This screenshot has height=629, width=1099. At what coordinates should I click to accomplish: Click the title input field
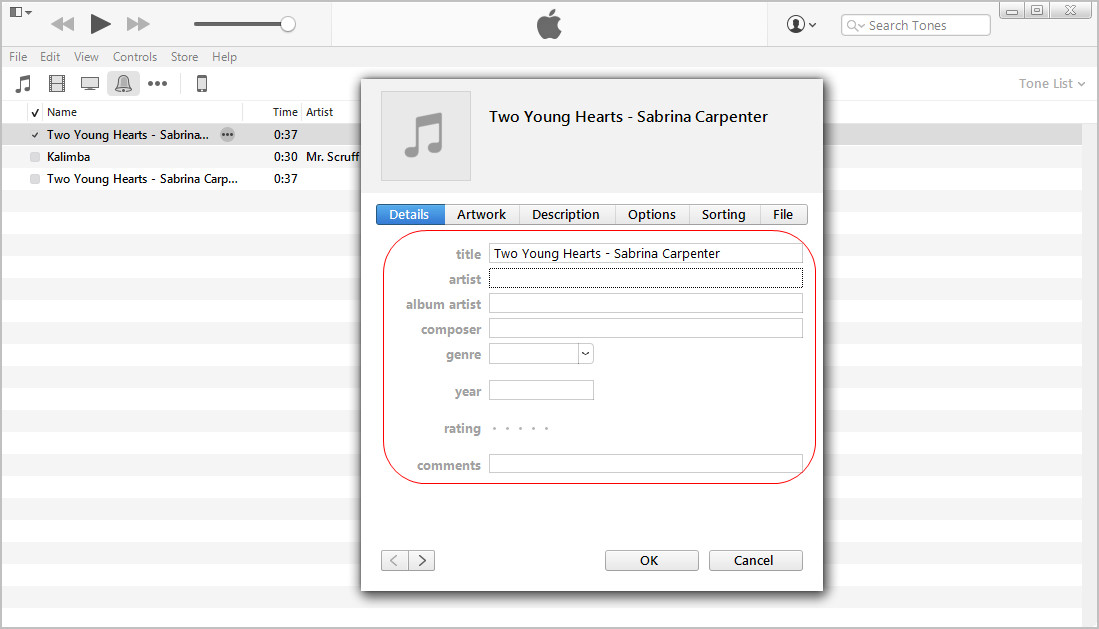[646, 253]
